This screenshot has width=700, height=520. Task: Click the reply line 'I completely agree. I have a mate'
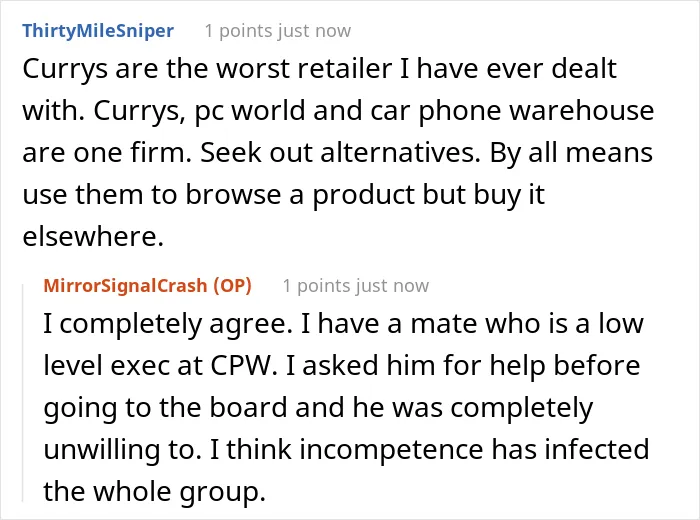[343, 324]
